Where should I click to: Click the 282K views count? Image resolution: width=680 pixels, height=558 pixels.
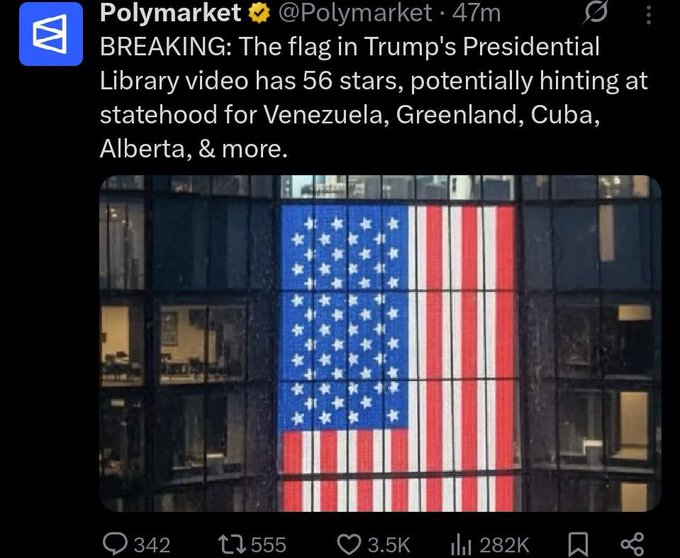pyautogui.click(x=504, y=544)
